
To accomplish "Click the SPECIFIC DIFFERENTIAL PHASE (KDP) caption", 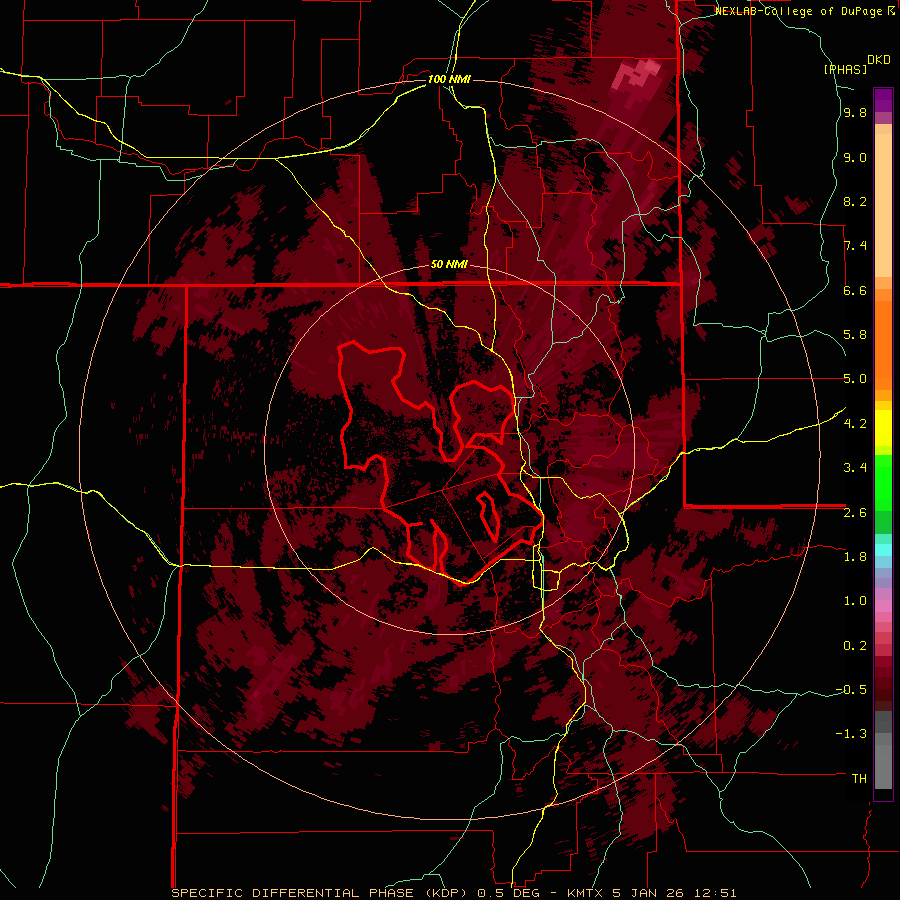I will click(319, 893).
